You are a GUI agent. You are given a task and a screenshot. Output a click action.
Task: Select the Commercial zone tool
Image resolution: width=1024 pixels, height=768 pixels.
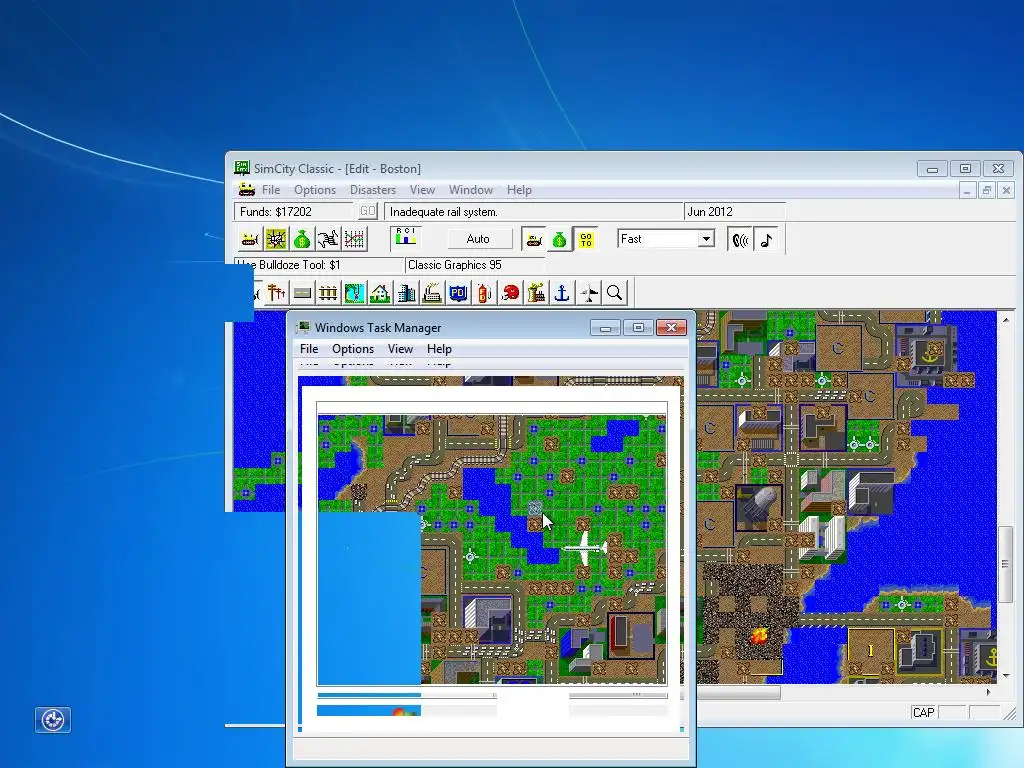point(406,293)
